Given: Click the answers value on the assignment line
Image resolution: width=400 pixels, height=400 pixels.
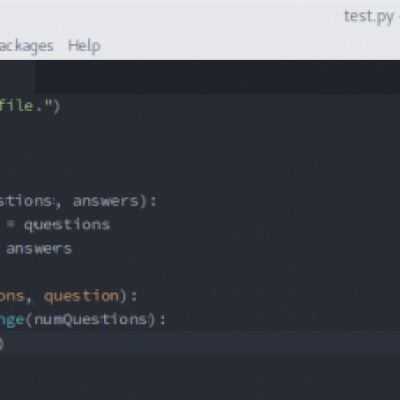Looking at the screenshot, I should 39,249.
